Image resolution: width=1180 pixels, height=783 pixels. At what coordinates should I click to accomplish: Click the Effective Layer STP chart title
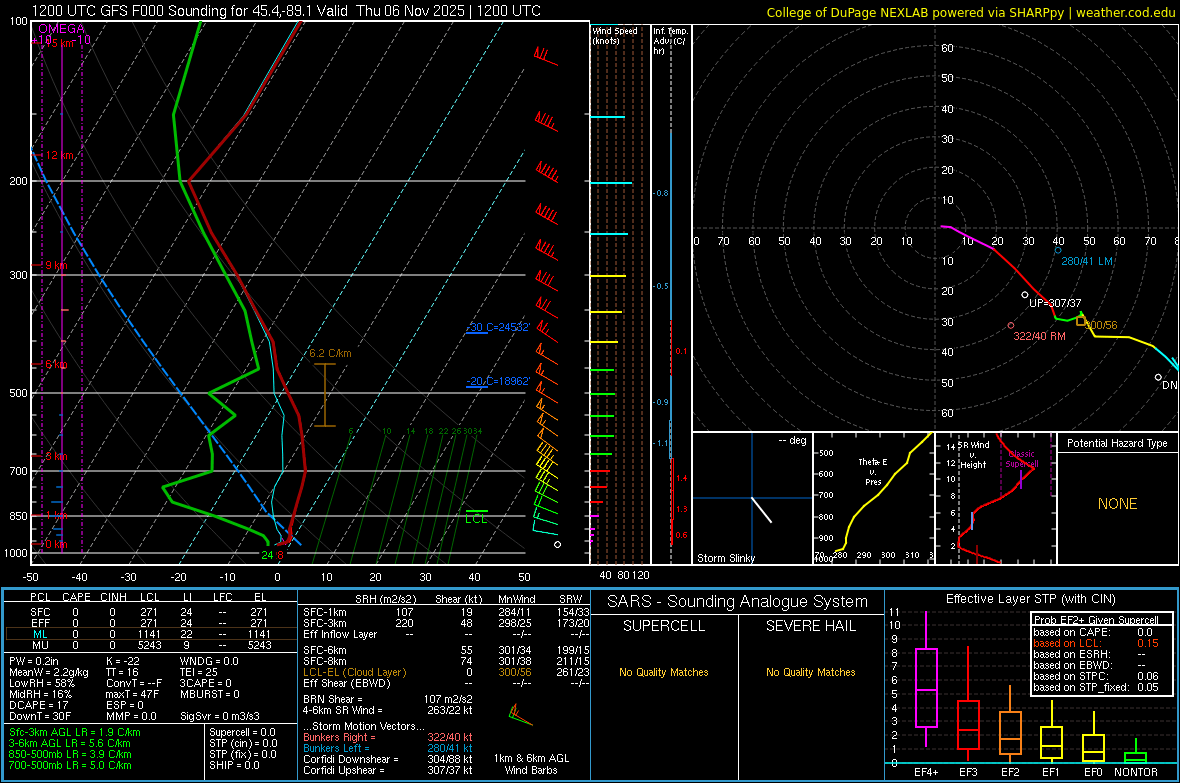tap(1030, 599)
